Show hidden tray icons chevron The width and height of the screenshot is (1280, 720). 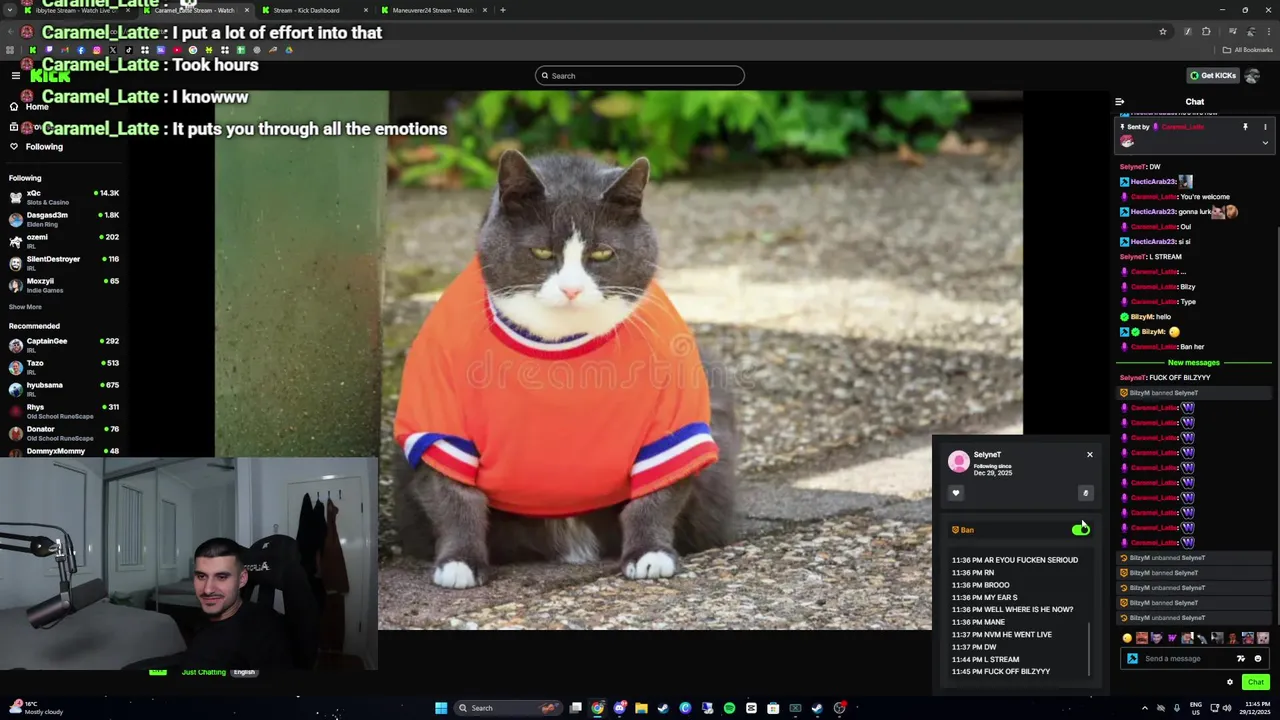click(x=1145, y=708)
